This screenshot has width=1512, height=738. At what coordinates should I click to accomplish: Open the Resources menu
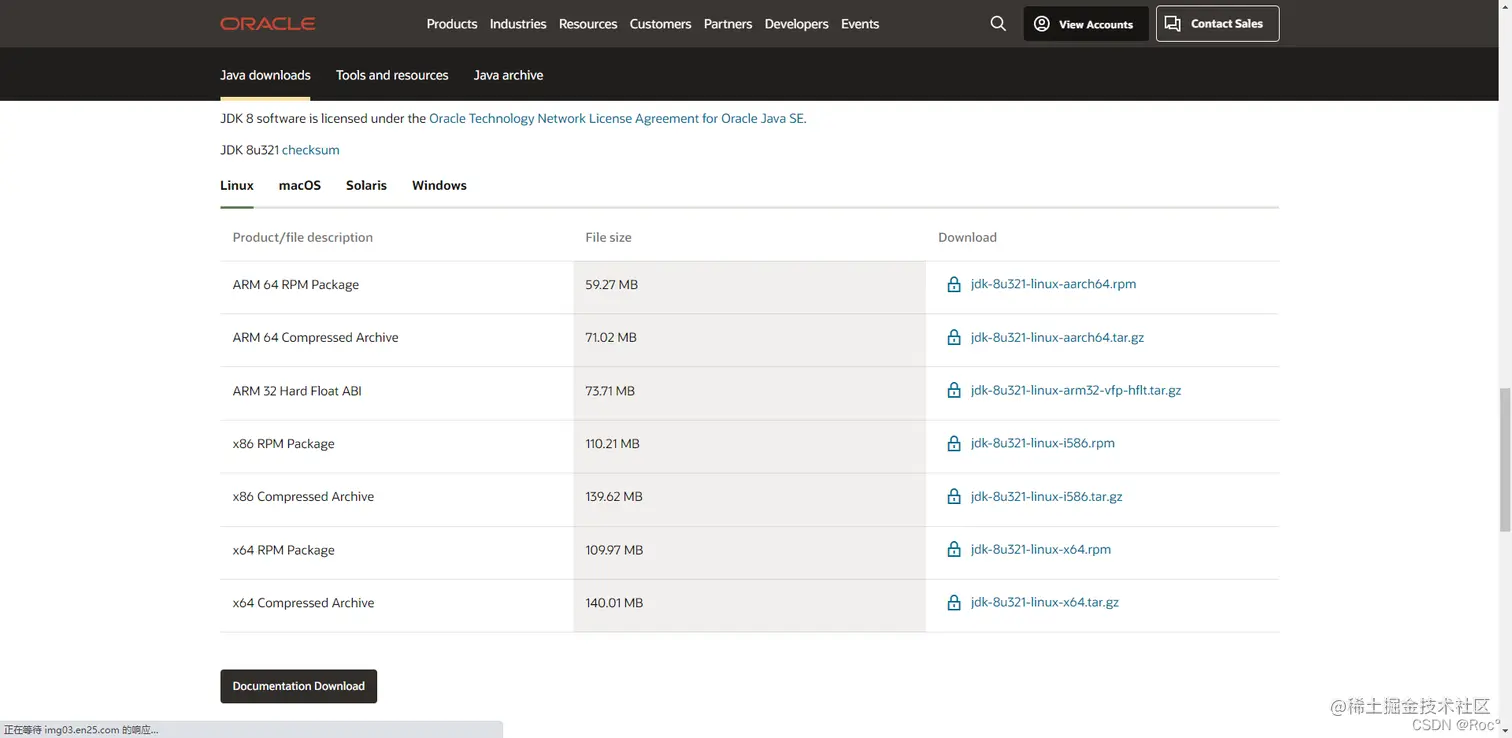[588, 24]
